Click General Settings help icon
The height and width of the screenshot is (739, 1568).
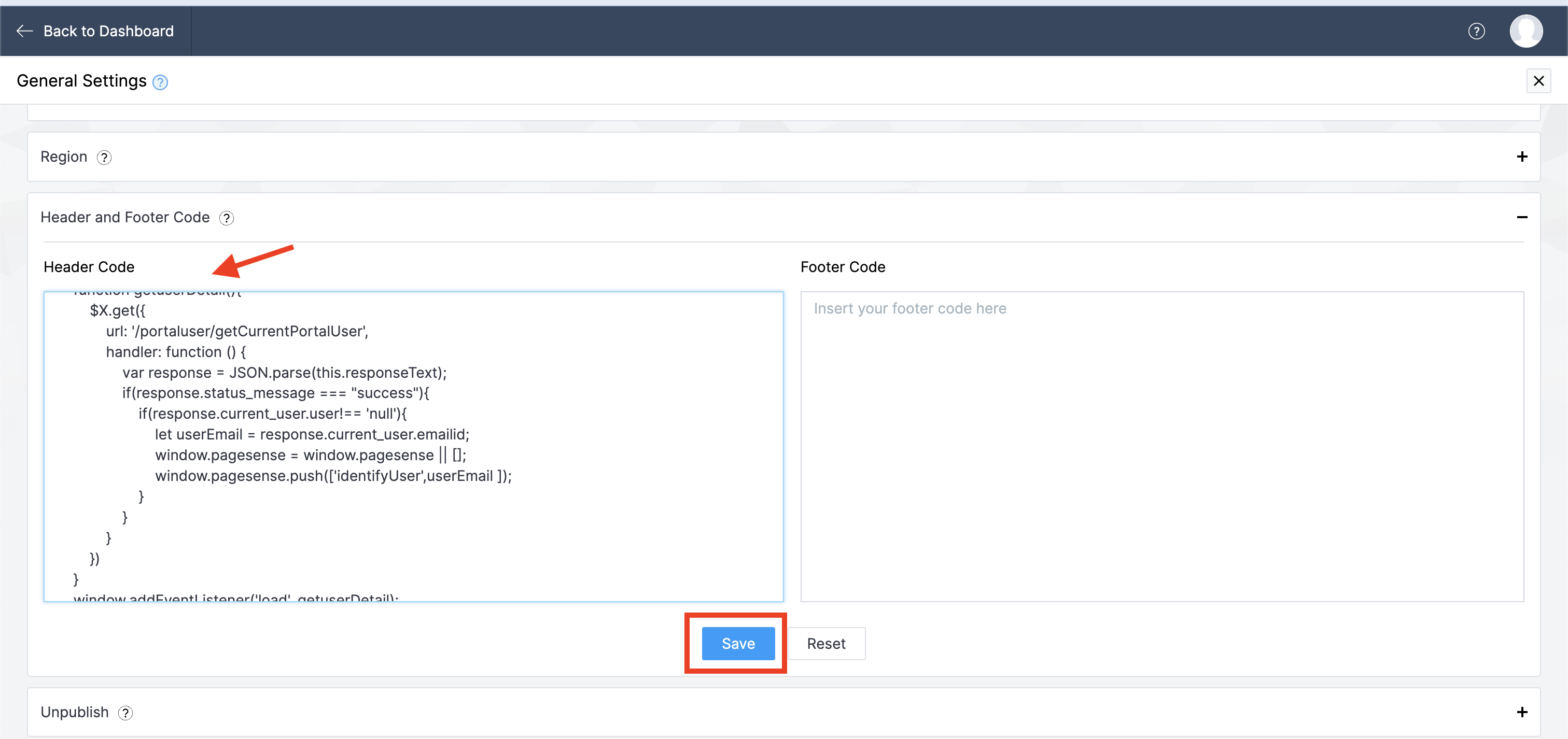coord(160,82)
